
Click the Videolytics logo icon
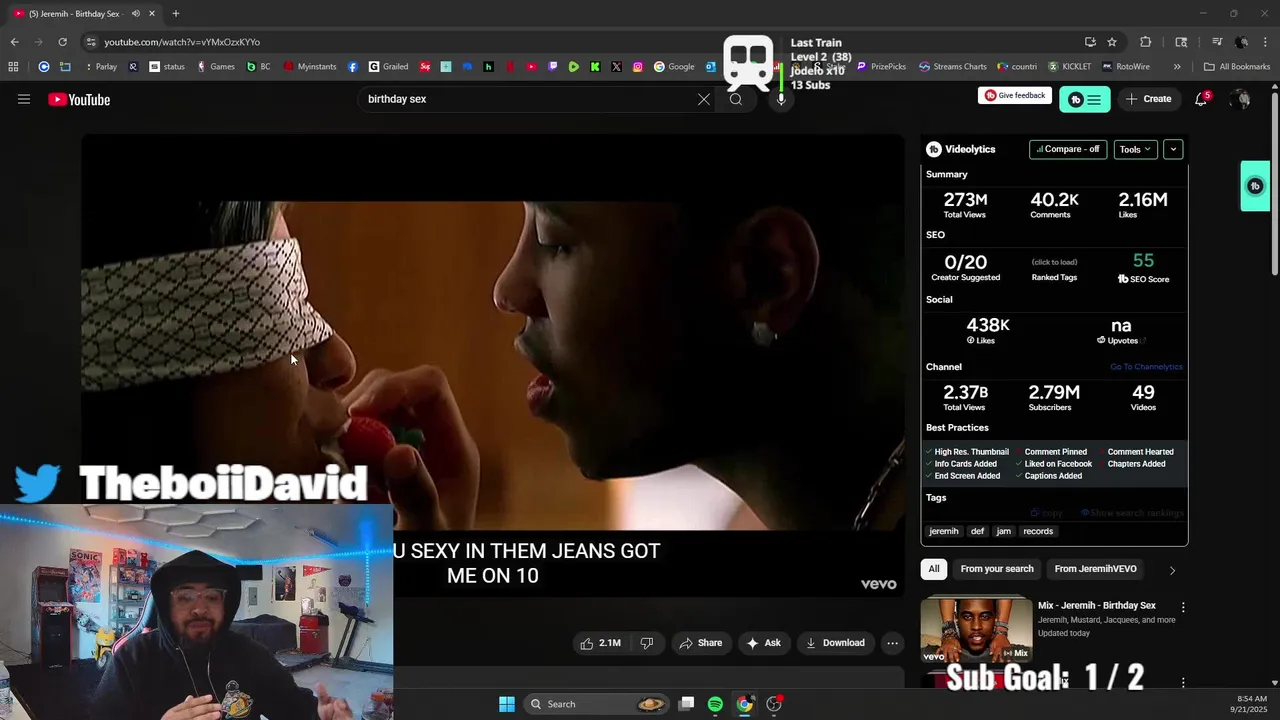pyautogui.click(x=934, y=149)
